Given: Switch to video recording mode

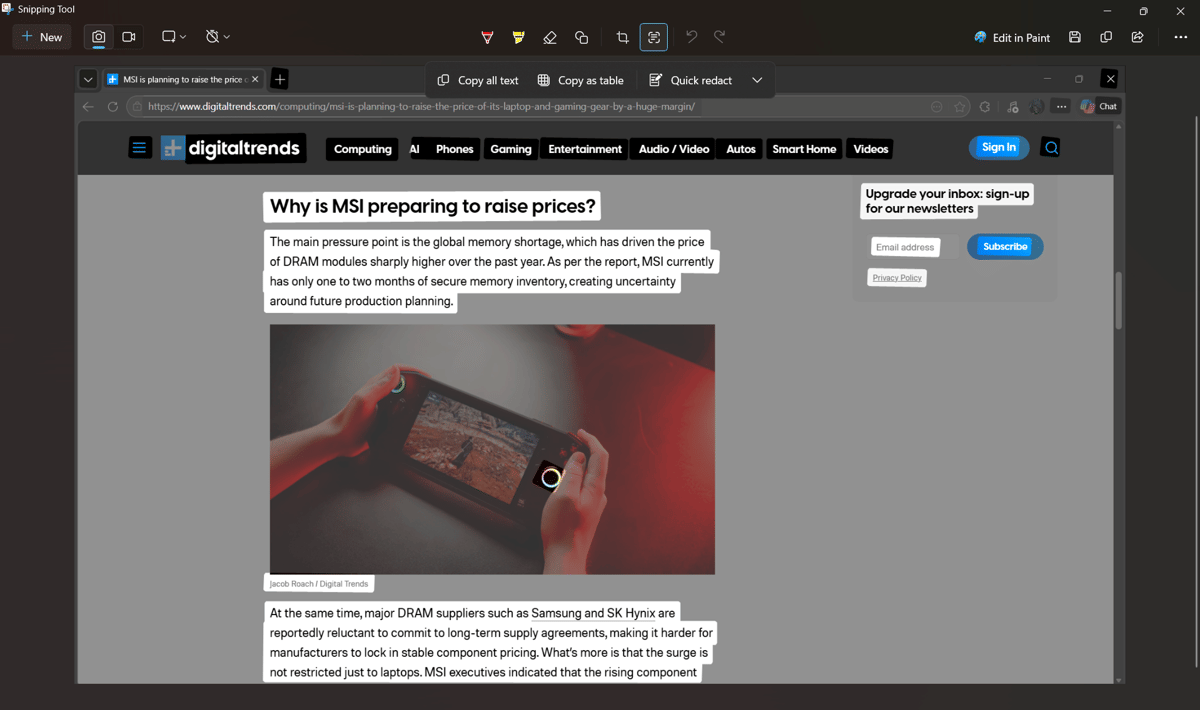Looking at the screenshot, I should click(128, 36).
